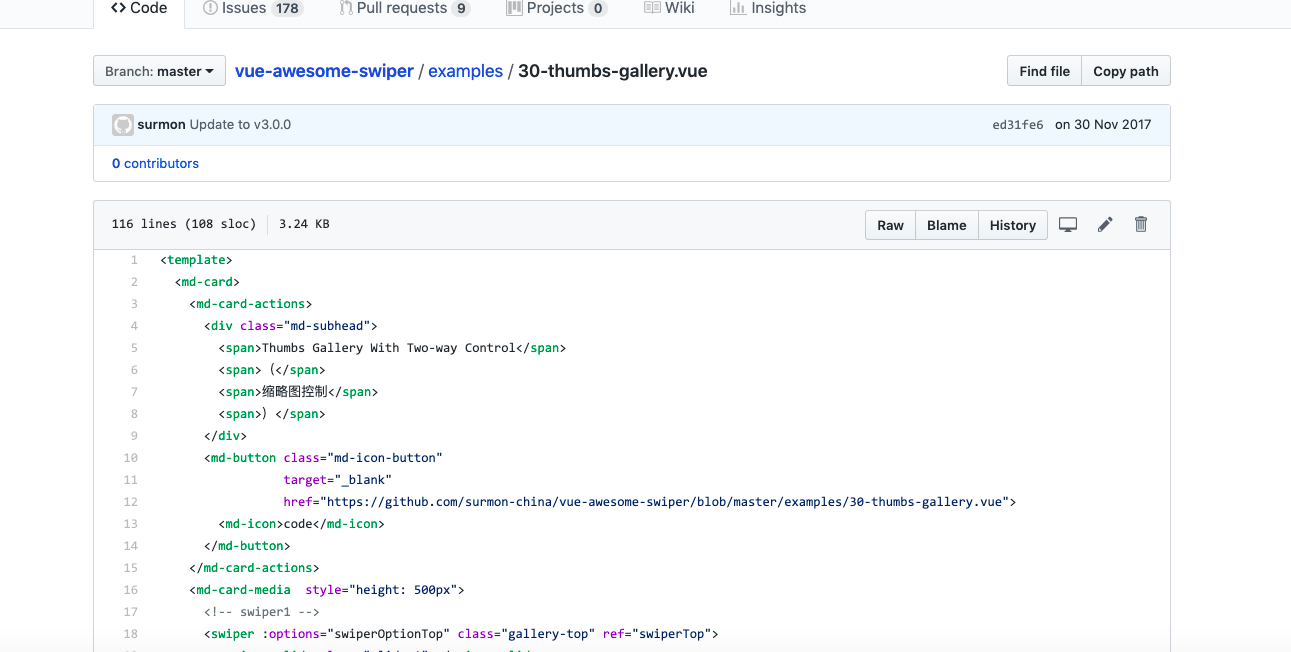Open the file History
The width and height of the screenshot is (1291, 652).
coord(1012,225)
